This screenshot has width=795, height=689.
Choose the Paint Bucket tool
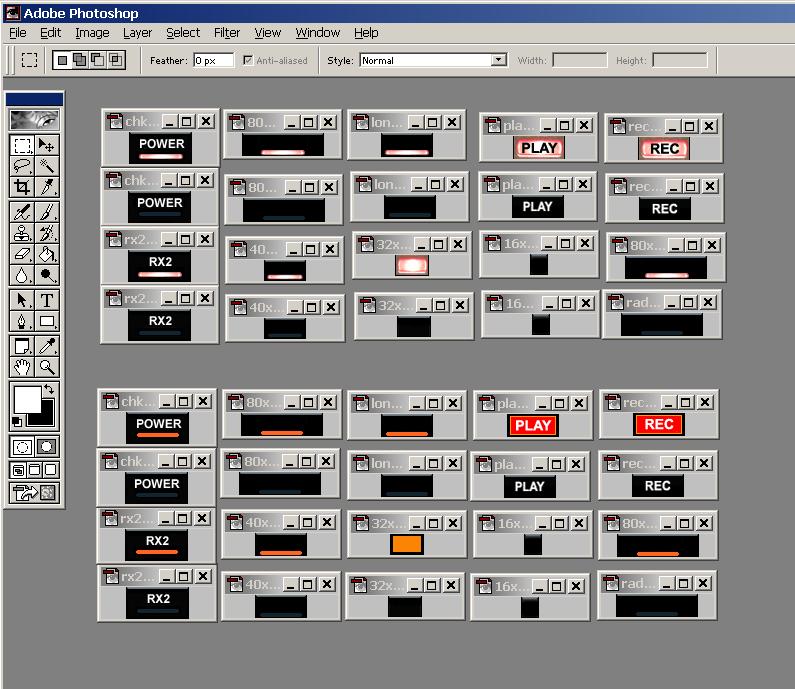pos(47,254)
